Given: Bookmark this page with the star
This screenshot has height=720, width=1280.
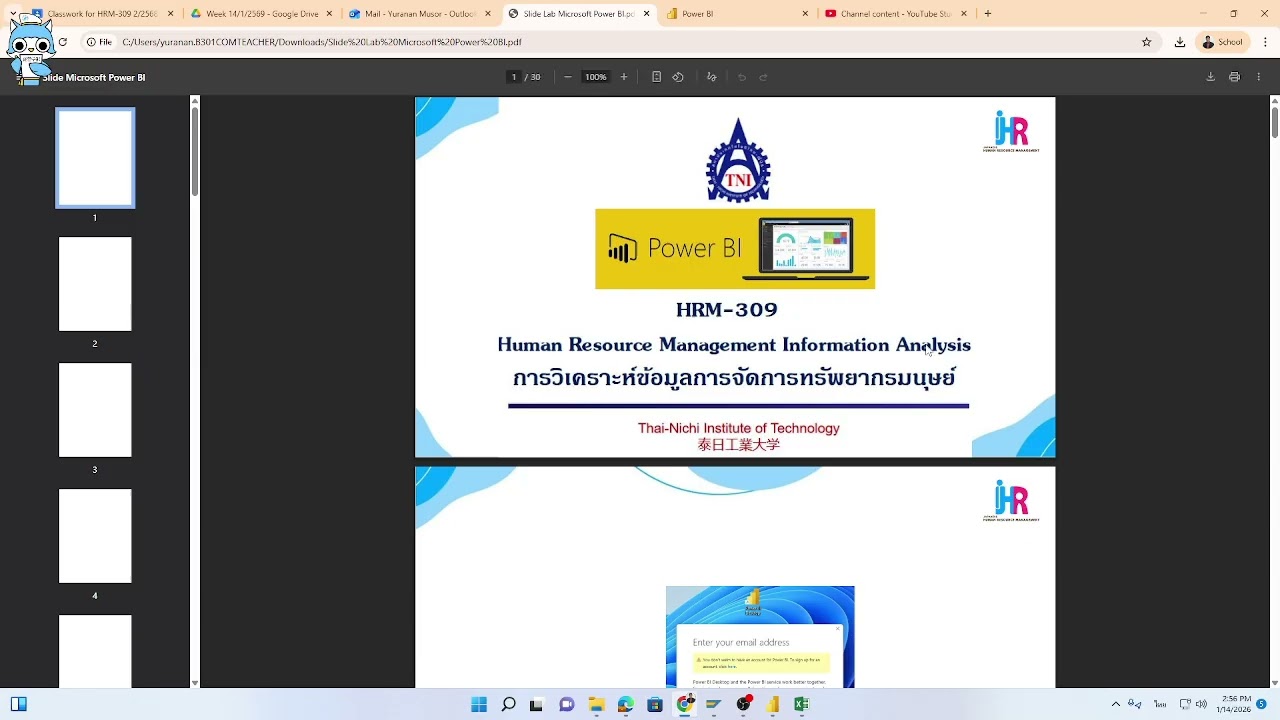Looking at the screenshot, I should [x=1147, y=42].
